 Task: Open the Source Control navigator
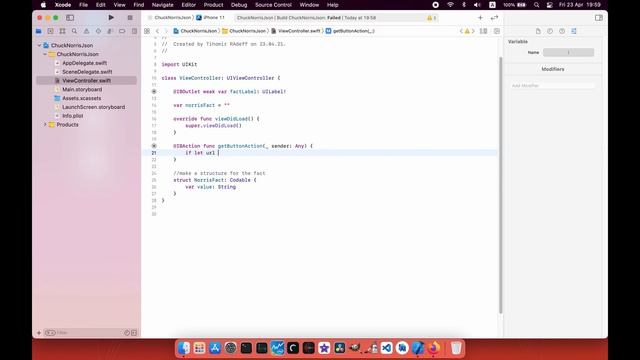(50, 31)
